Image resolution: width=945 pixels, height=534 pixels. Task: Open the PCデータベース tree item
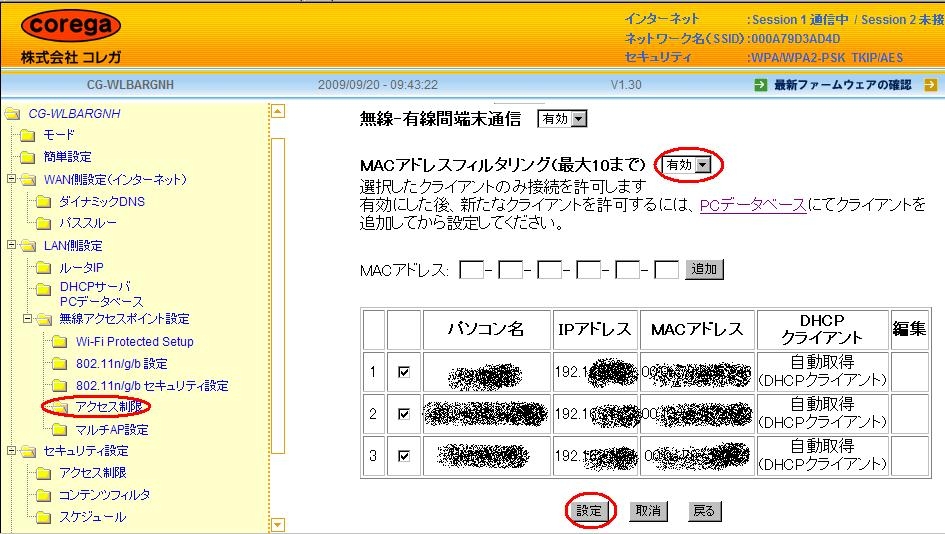click(x=101, y=301)
